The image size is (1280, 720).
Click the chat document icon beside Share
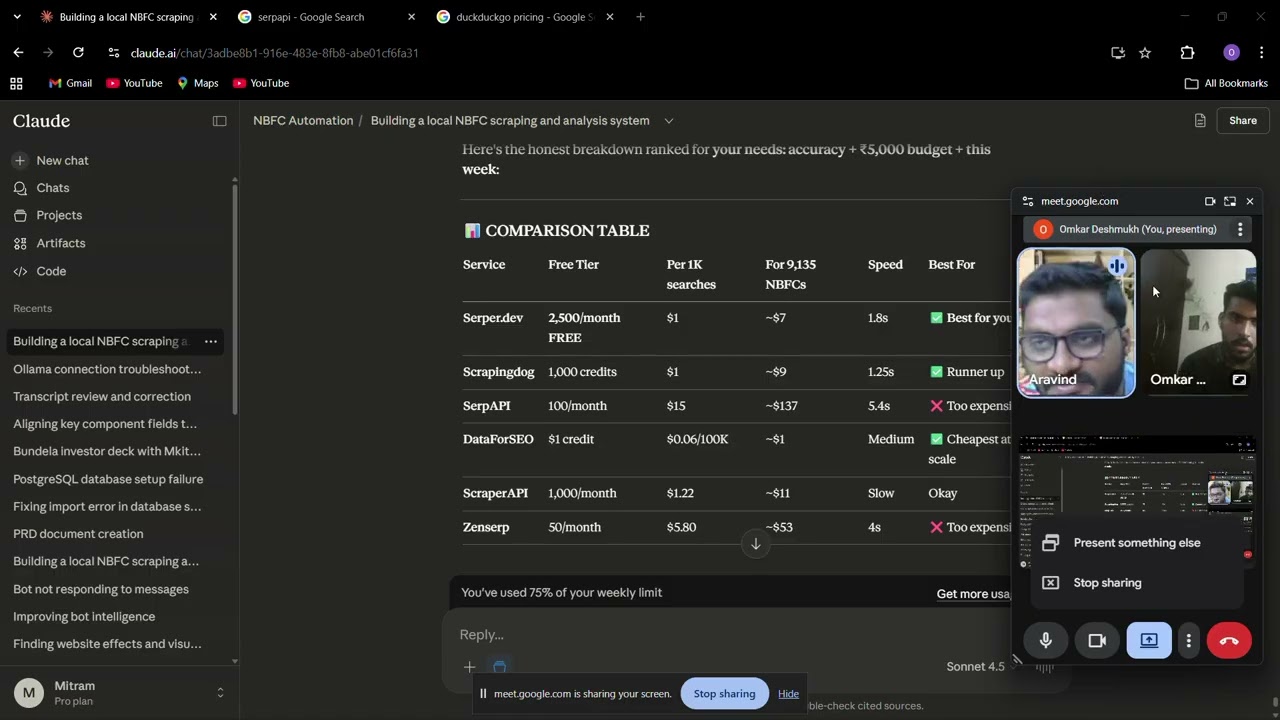(1199, 121)
